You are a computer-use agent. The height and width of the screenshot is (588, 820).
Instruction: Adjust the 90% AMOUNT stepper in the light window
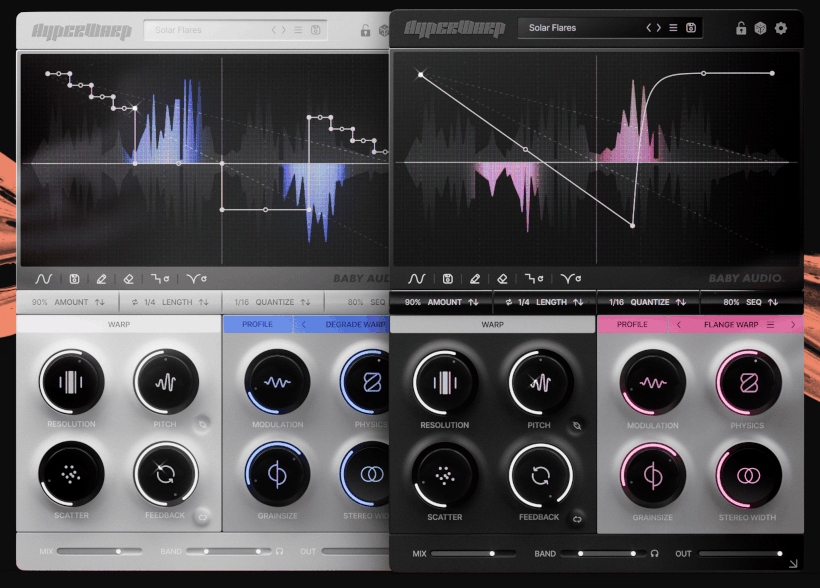pos(99,302)
